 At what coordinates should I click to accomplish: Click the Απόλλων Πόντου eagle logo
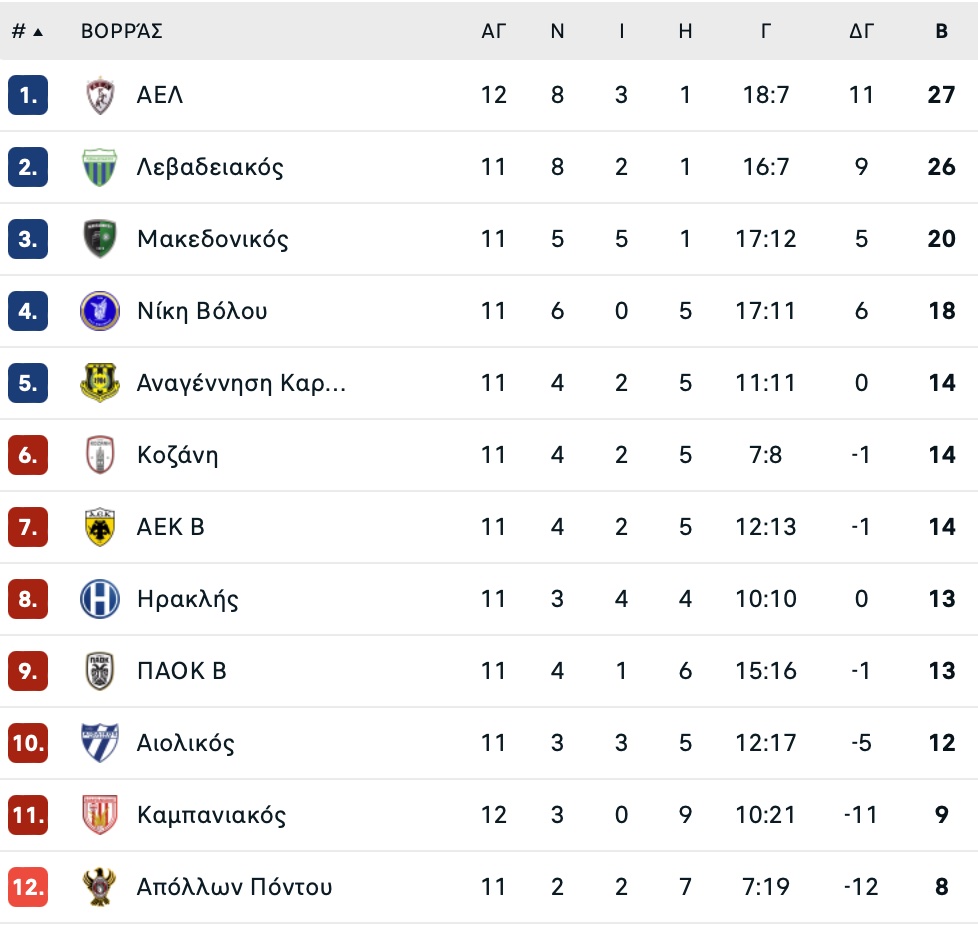coord(100,887)
